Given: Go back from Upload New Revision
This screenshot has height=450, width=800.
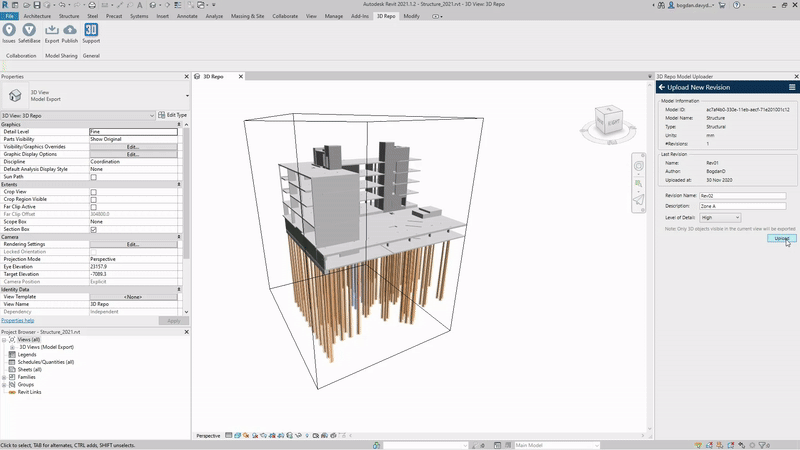Looking at the screenshot, I should click(x=662, y=87).
